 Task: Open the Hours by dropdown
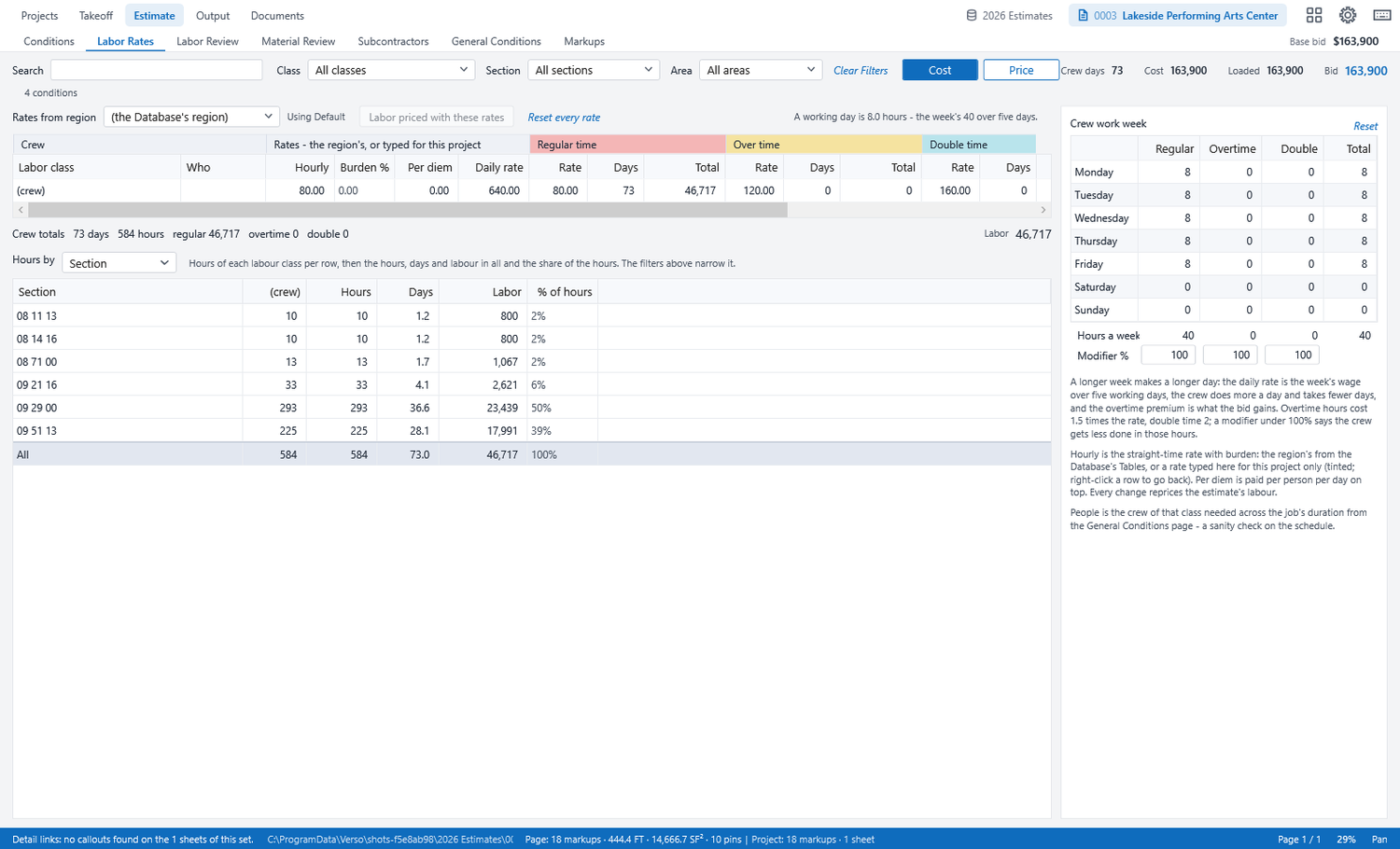119,263
